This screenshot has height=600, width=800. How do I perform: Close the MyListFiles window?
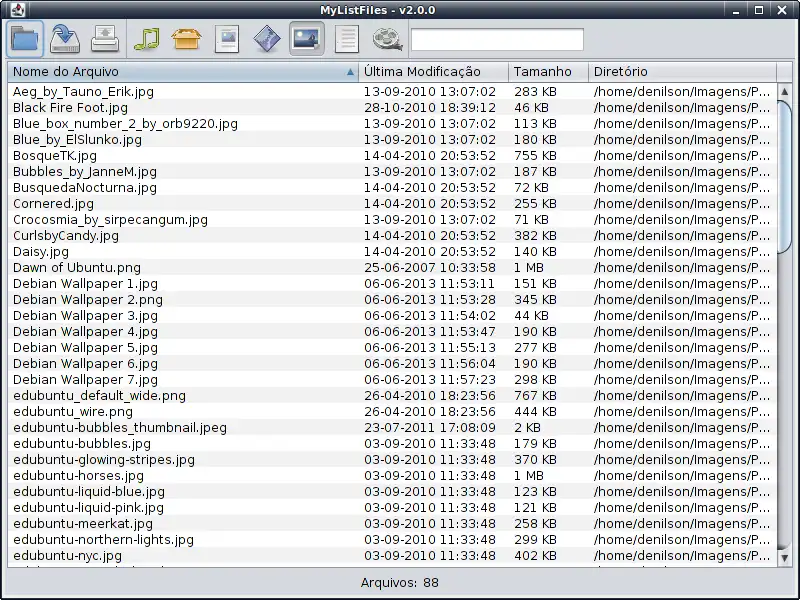(782, 10)
